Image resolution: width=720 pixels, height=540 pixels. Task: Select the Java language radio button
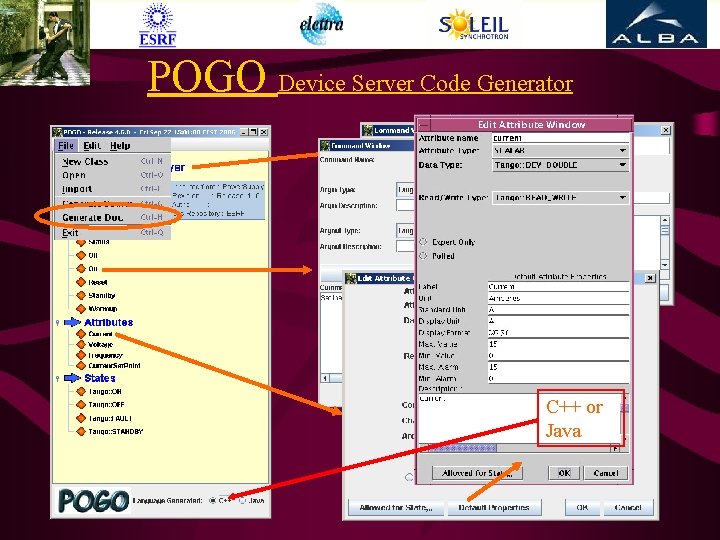[242, 501]
